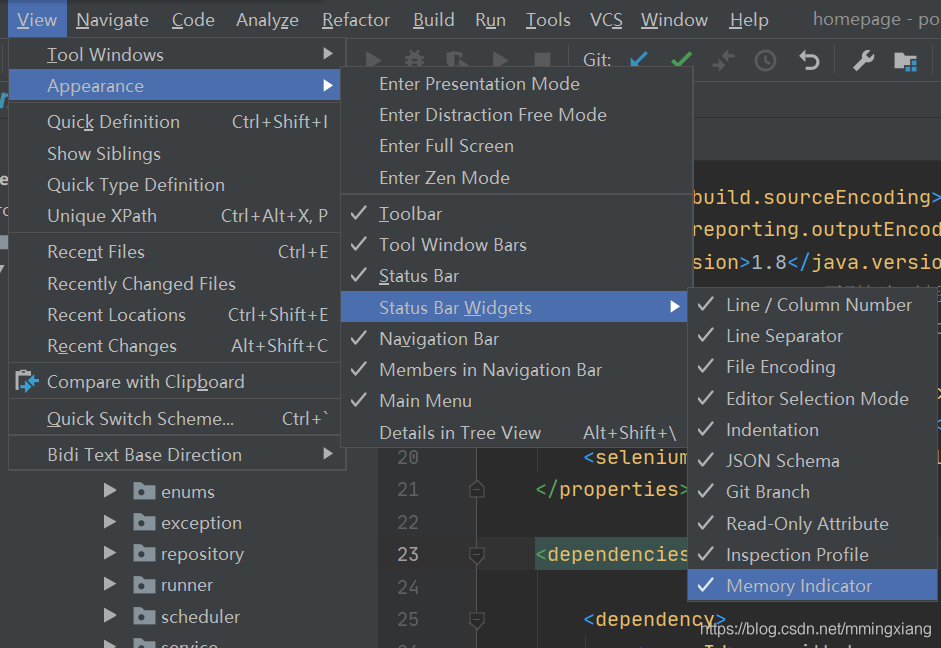Image resolution: width=941 pixels, height=648 pixels.
Task: Click Compare with Clipboard icon
Action: pos(26,381)
